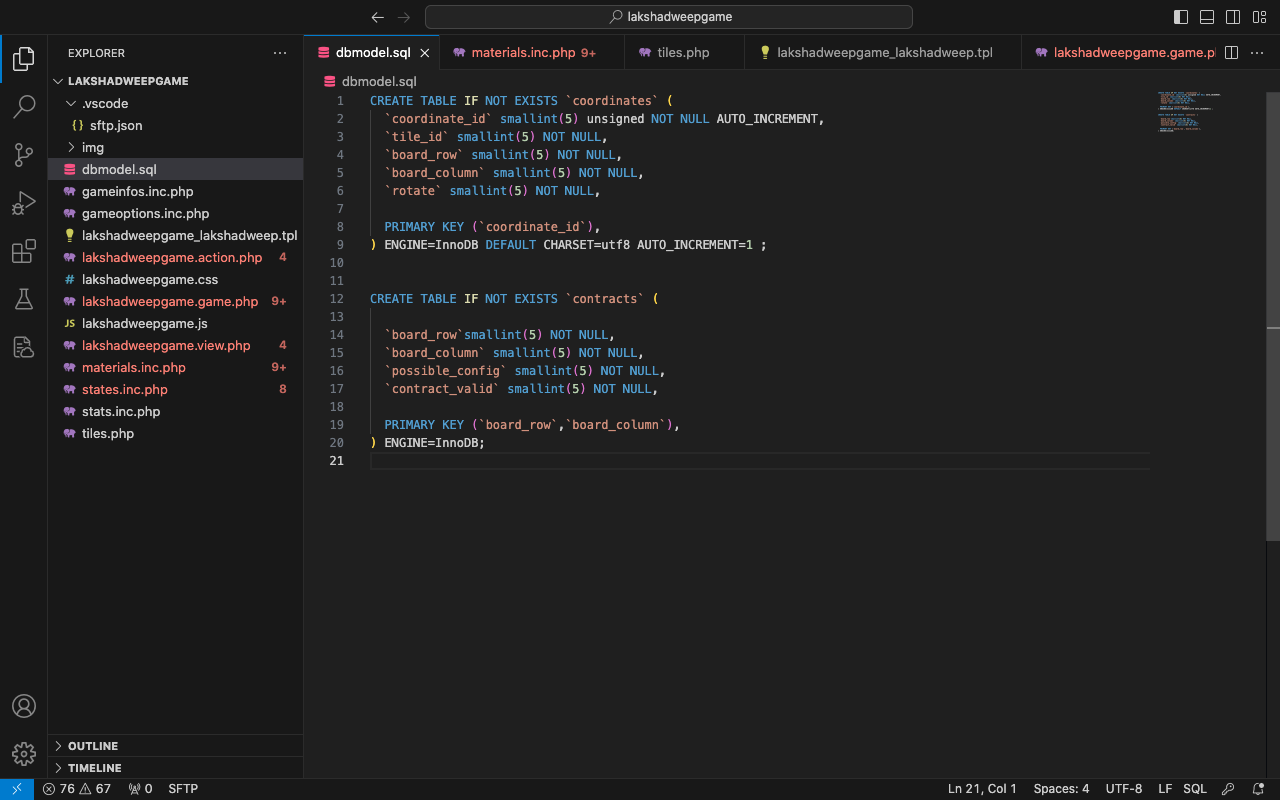Show errors and warnings count 76 67
The width and height of the screenshot is (1280, 800).
click(77, 789)
